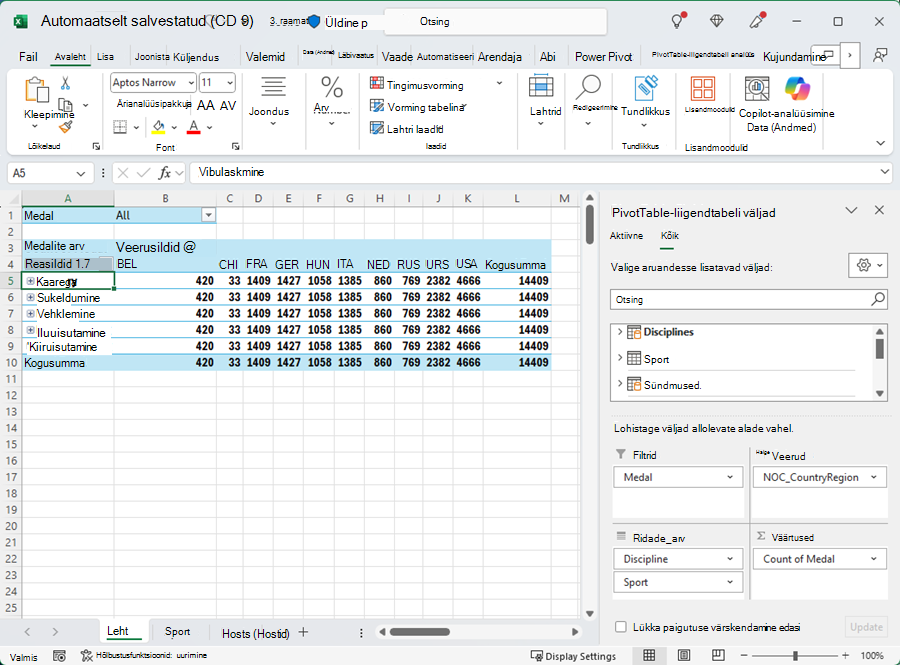This screenshot has height=665, width=900.
Task: Click the increase font size AA button
Action: (205, 106)
